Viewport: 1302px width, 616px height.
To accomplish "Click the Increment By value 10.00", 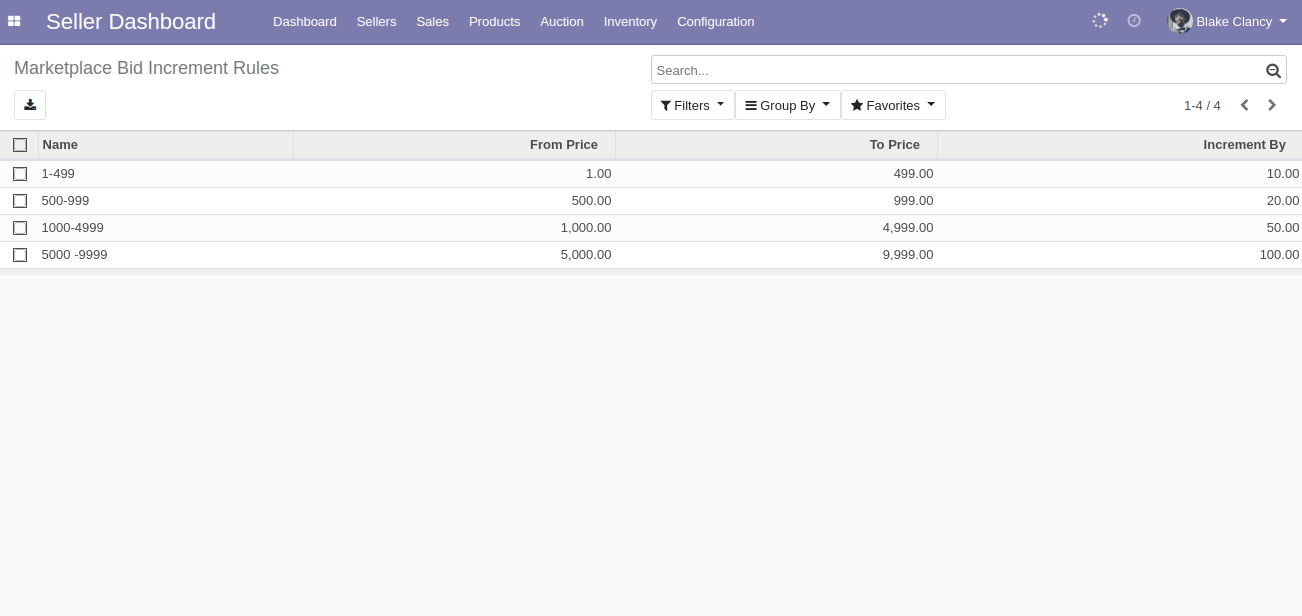I will [1283, 174].
